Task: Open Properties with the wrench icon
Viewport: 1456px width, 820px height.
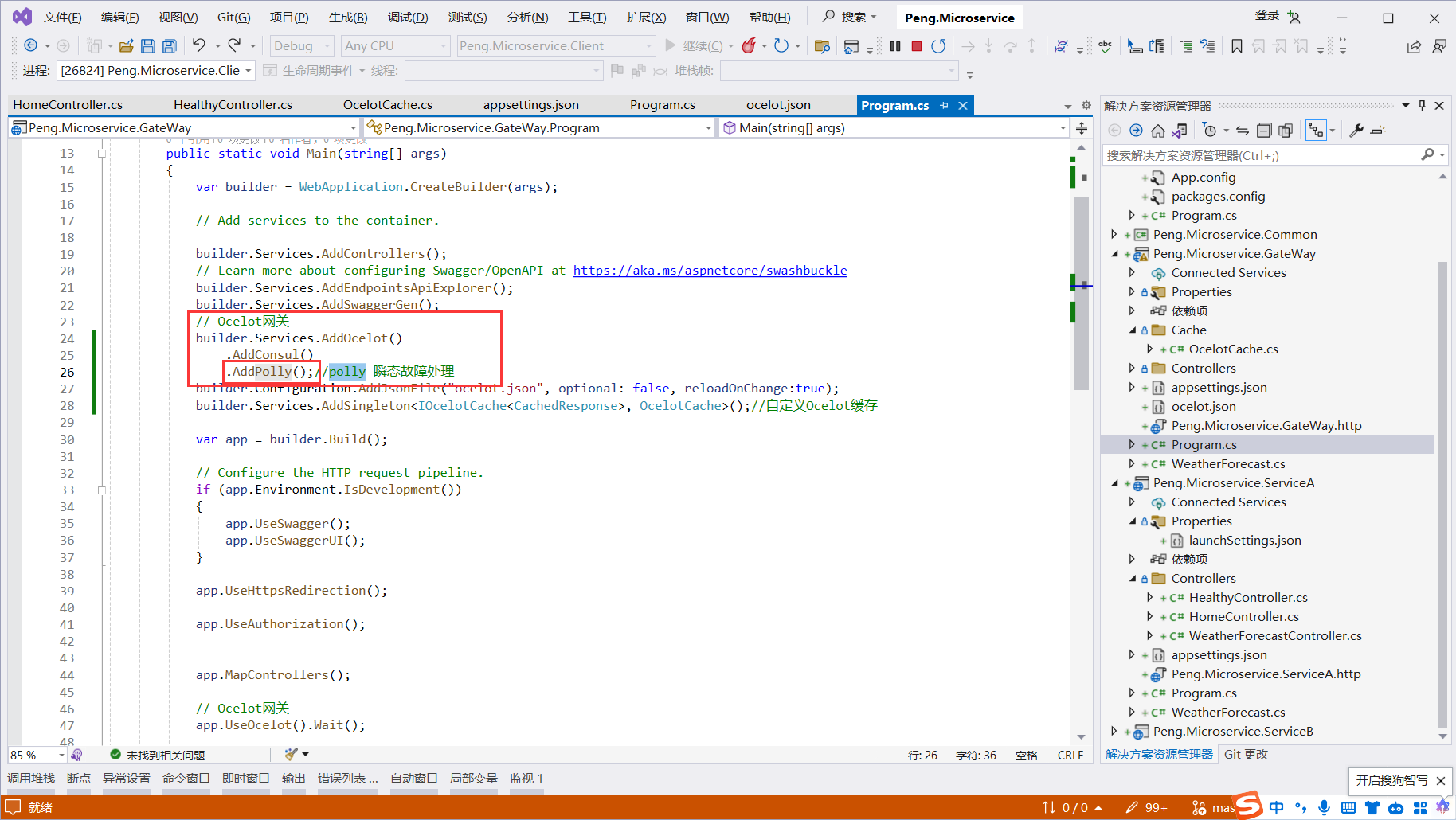Action: pyautogui.click(x=1356, y=131)
